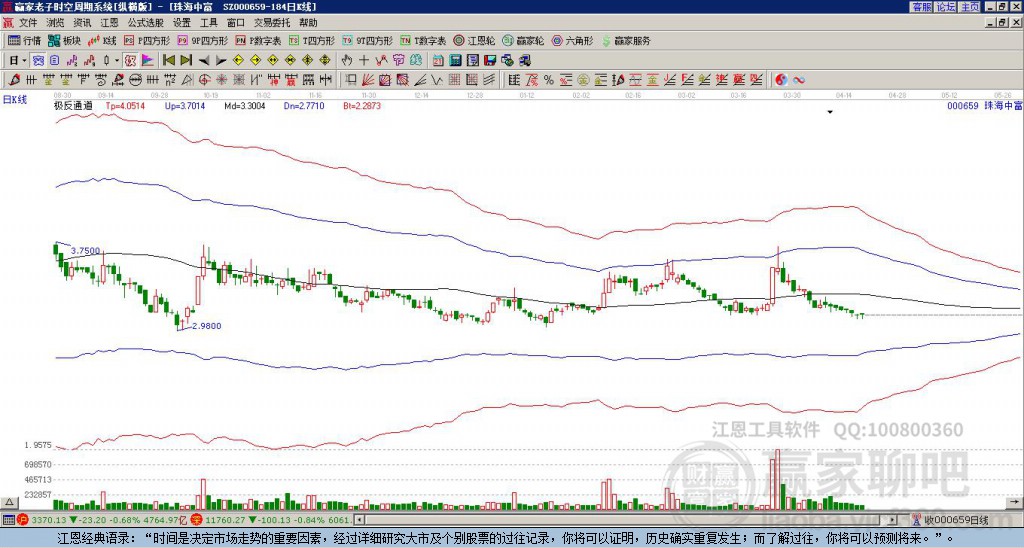Click the 主页 homepage button
1024x548 pixels.
click(969, 7)
